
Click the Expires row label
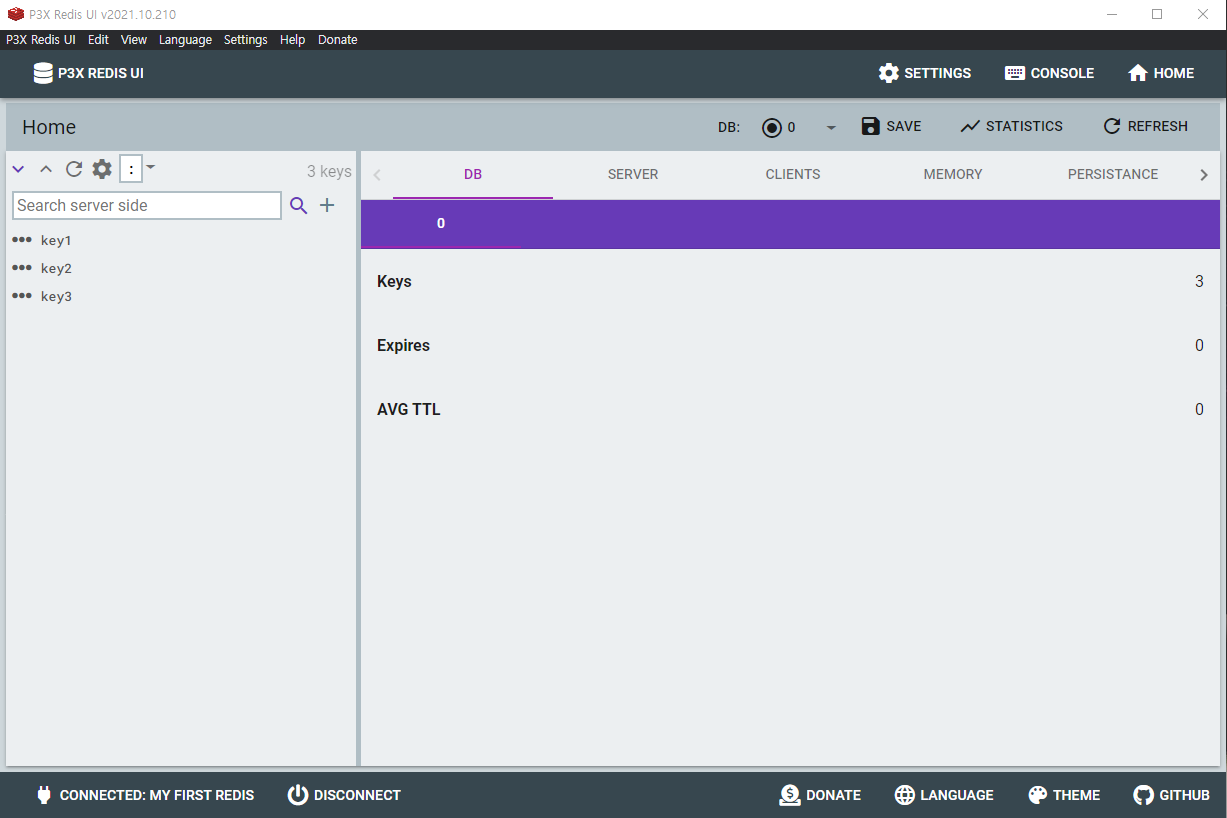(403, 345)
